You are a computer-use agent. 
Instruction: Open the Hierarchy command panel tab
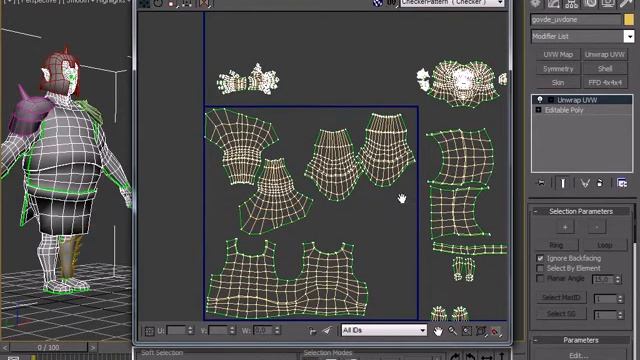tap(571, 3)
